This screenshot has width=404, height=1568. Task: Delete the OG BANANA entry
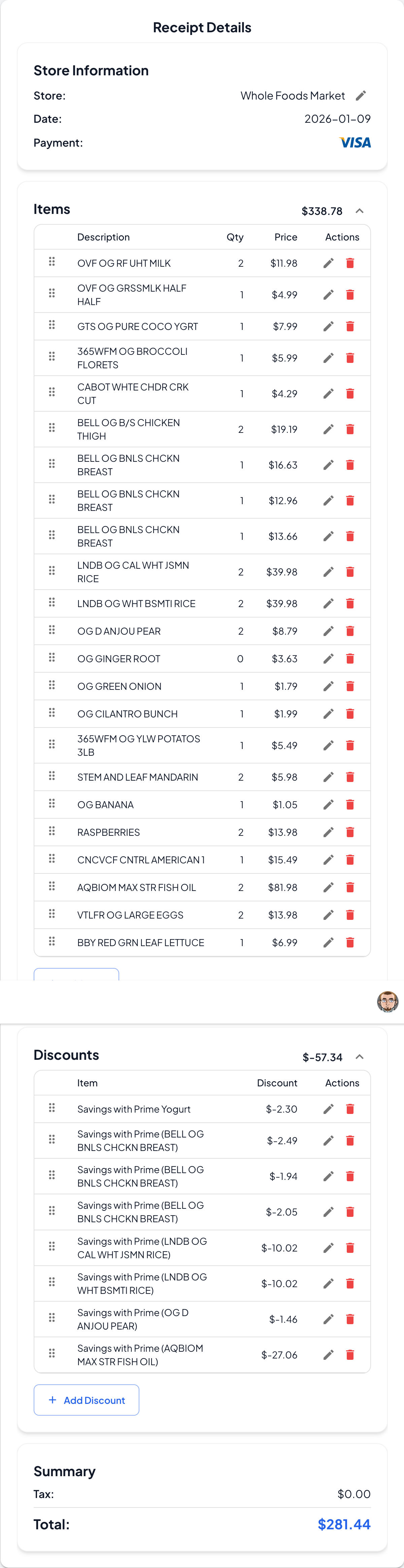click(x=350, y=805)
